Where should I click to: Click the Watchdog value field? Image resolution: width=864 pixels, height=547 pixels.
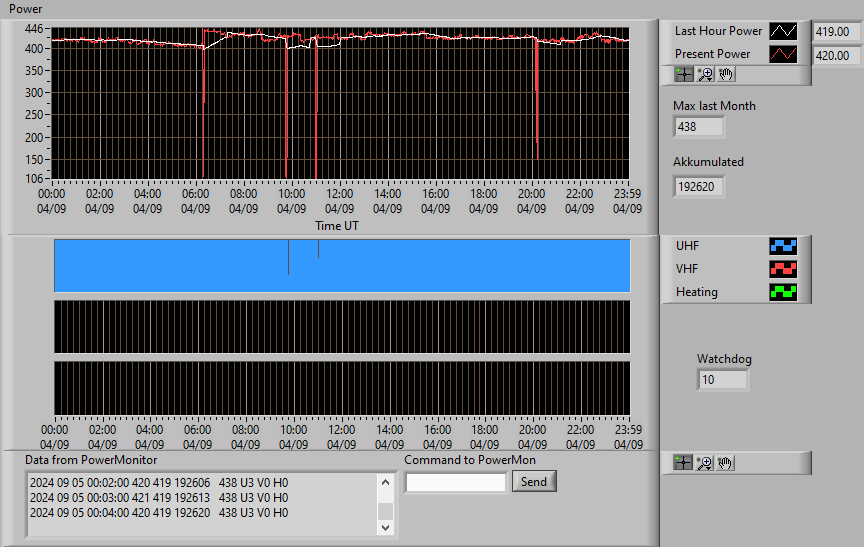pos(722,380)
